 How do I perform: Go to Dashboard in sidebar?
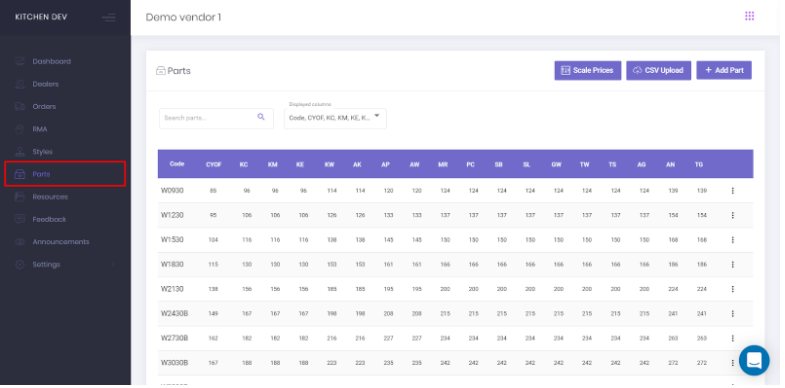pyautogui.click(x=52, y=62)
